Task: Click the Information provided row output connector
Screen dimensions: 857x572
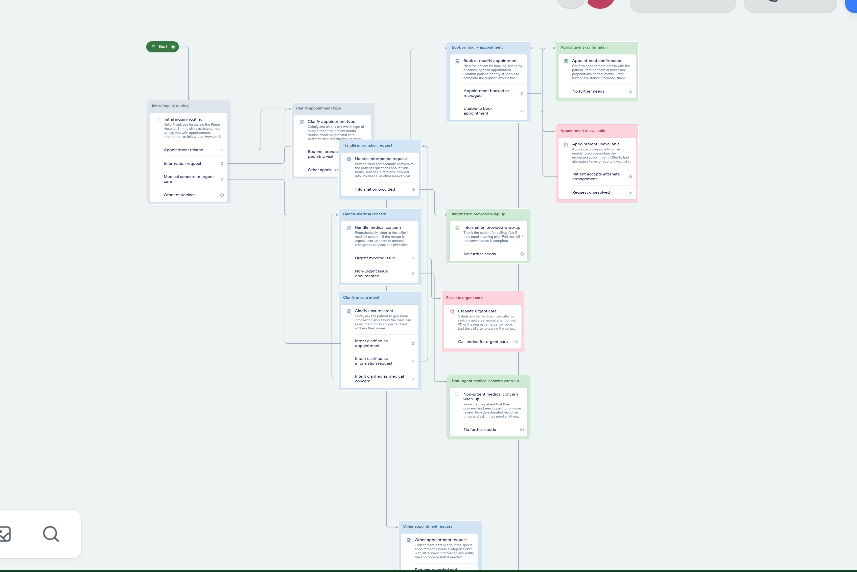Action: click(x=414, y=190)
